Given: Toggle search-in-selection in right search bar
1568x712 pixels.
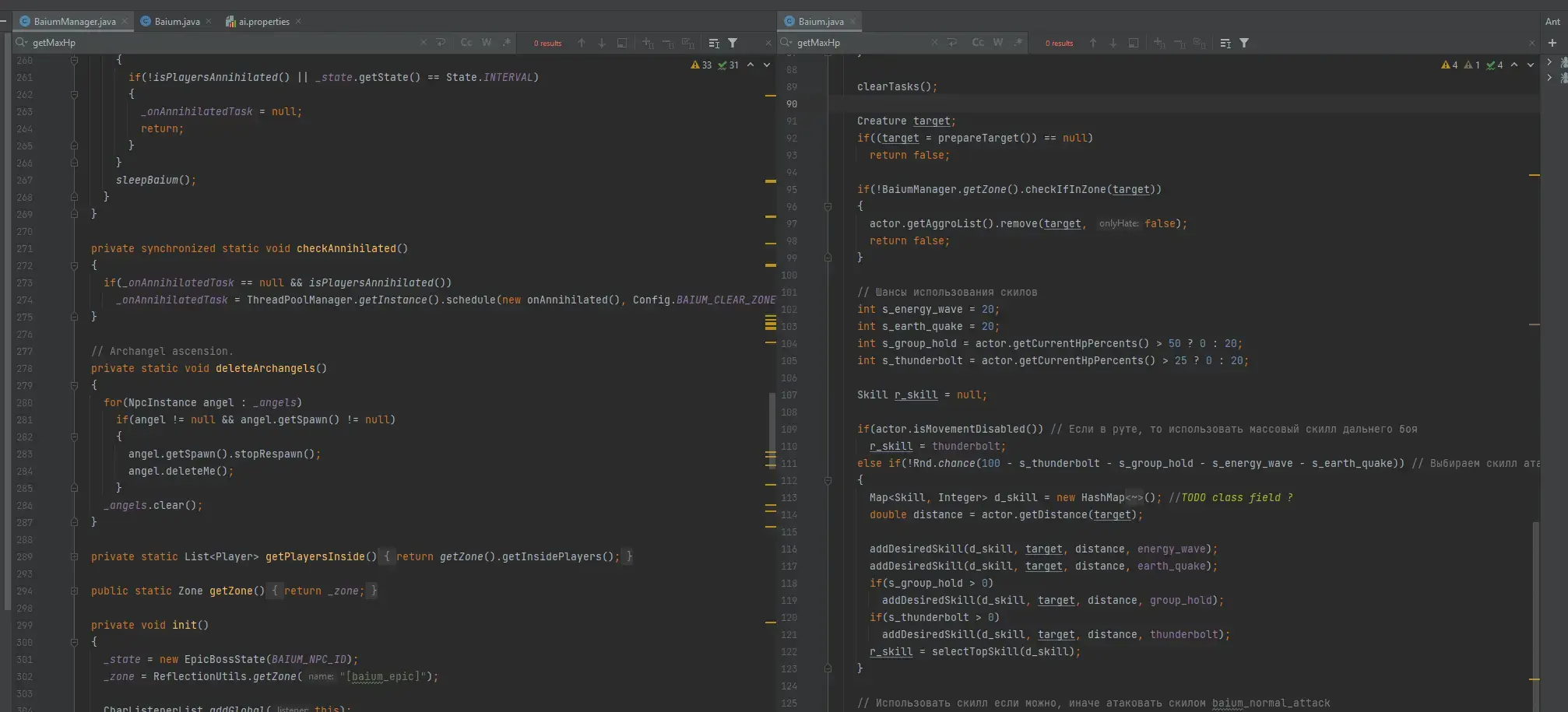Looking at the screenshot, I should tap(1134, 43).
